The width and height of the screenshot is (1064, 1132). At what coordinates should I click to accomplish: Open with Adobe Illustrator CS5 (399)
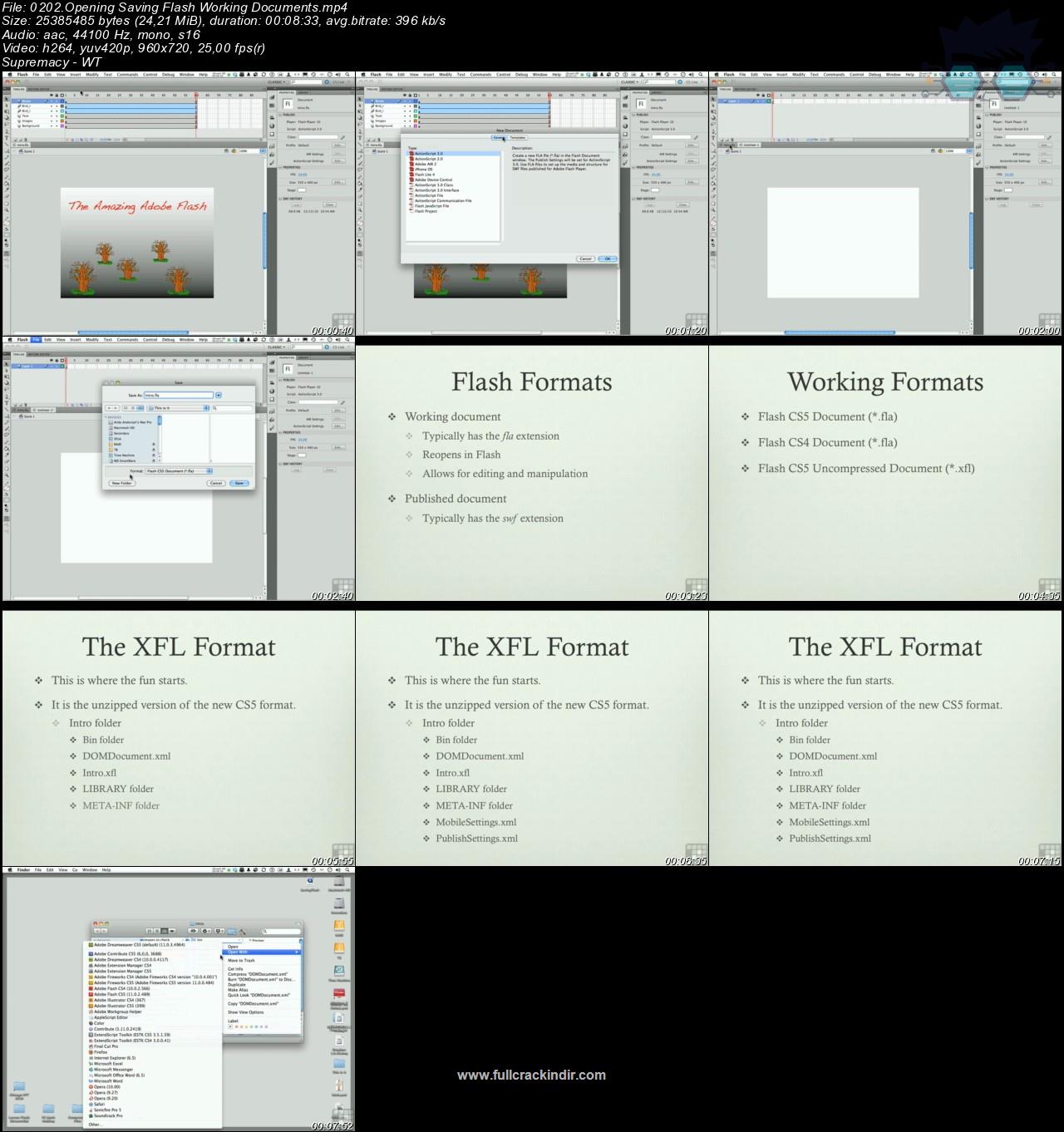click(154, 1006)
